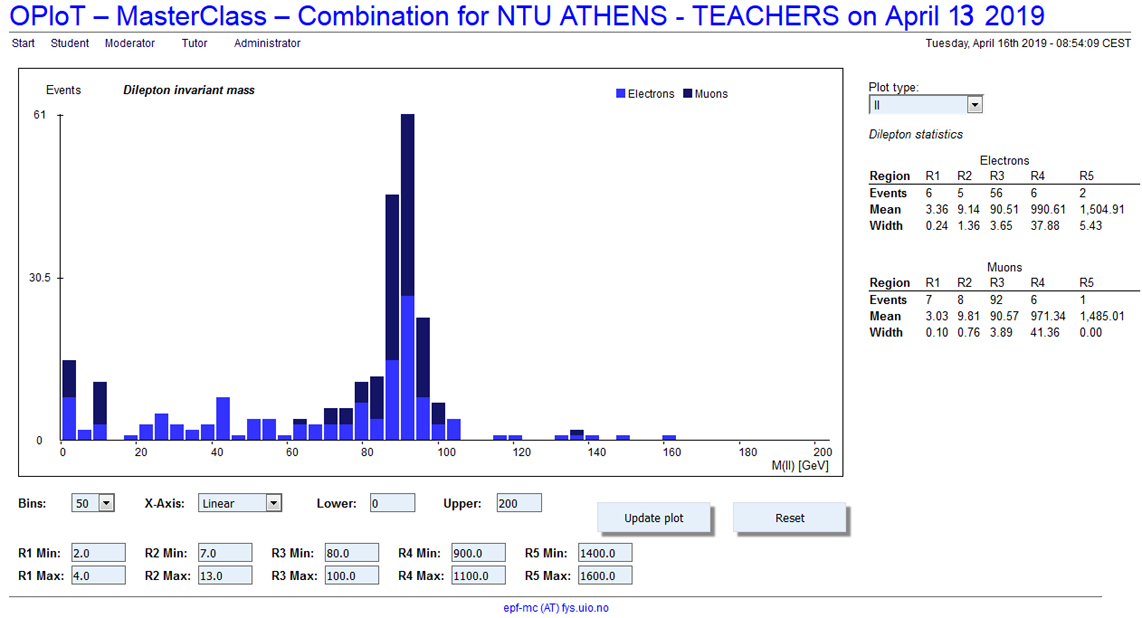Focus the Lower bound input field

tap(393, 503)
